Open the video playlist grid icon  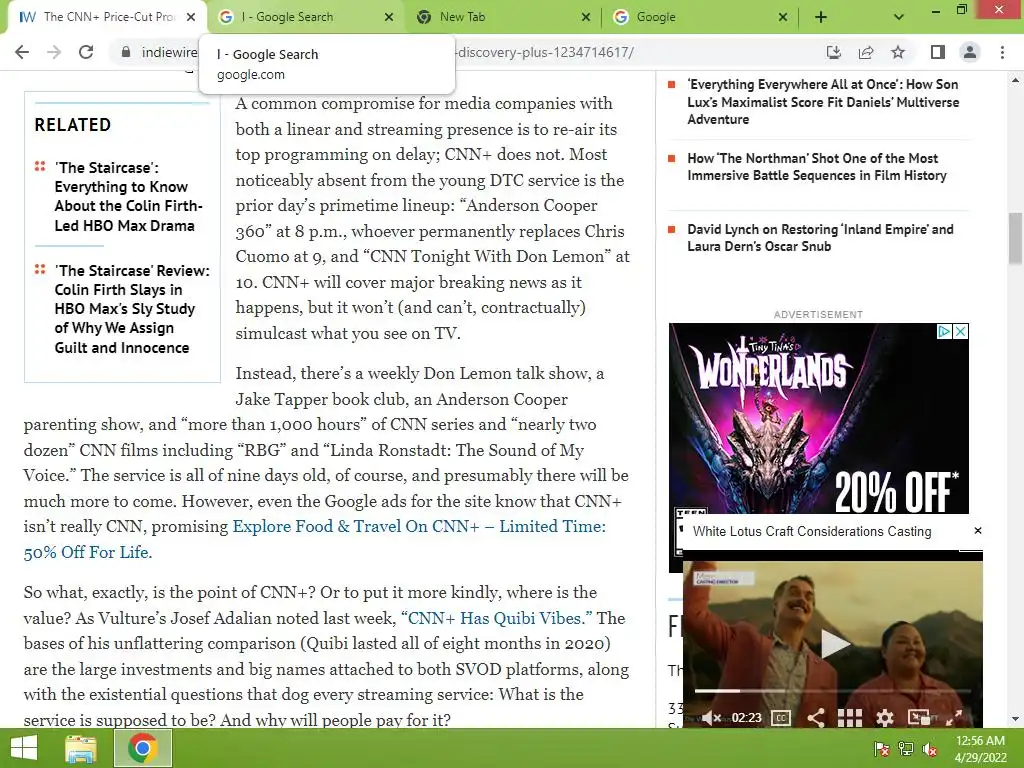coord(850,718)
